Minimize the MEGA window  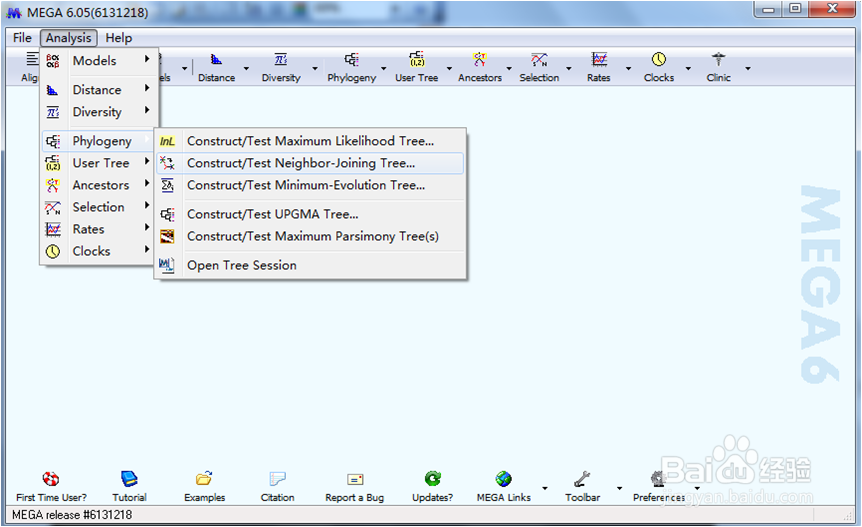(x=769, y=9)
